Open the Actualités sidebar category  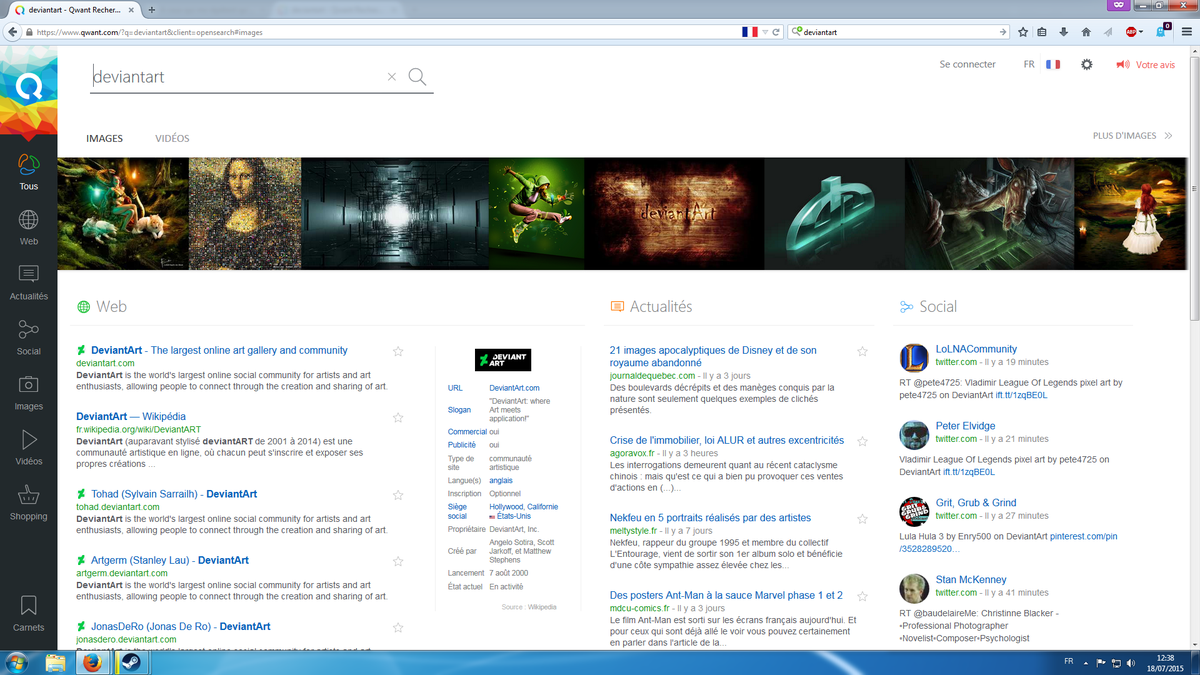point(28,283)
